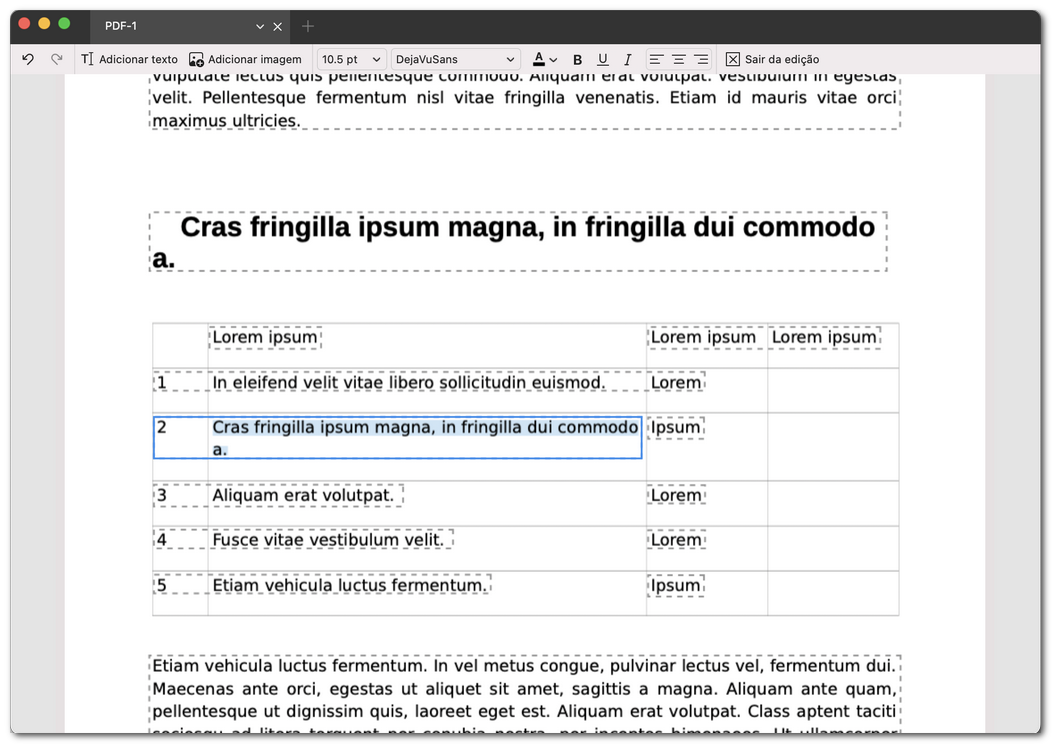
Task: Open the PDF-1 tab dropdown chevron
Action: pos(257,26)
